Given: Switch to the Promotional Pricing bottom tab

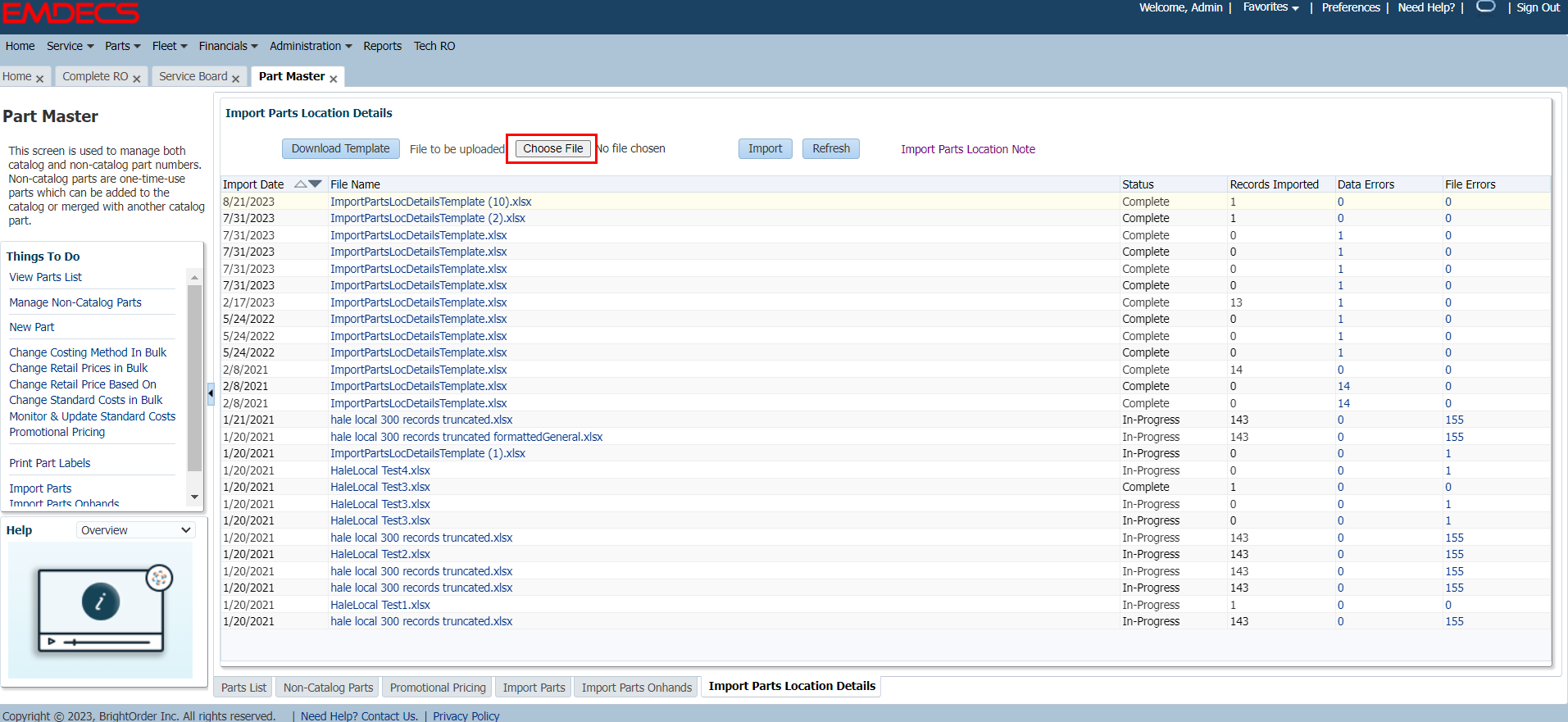Looking at the screenshot, I should pos(438,688).
